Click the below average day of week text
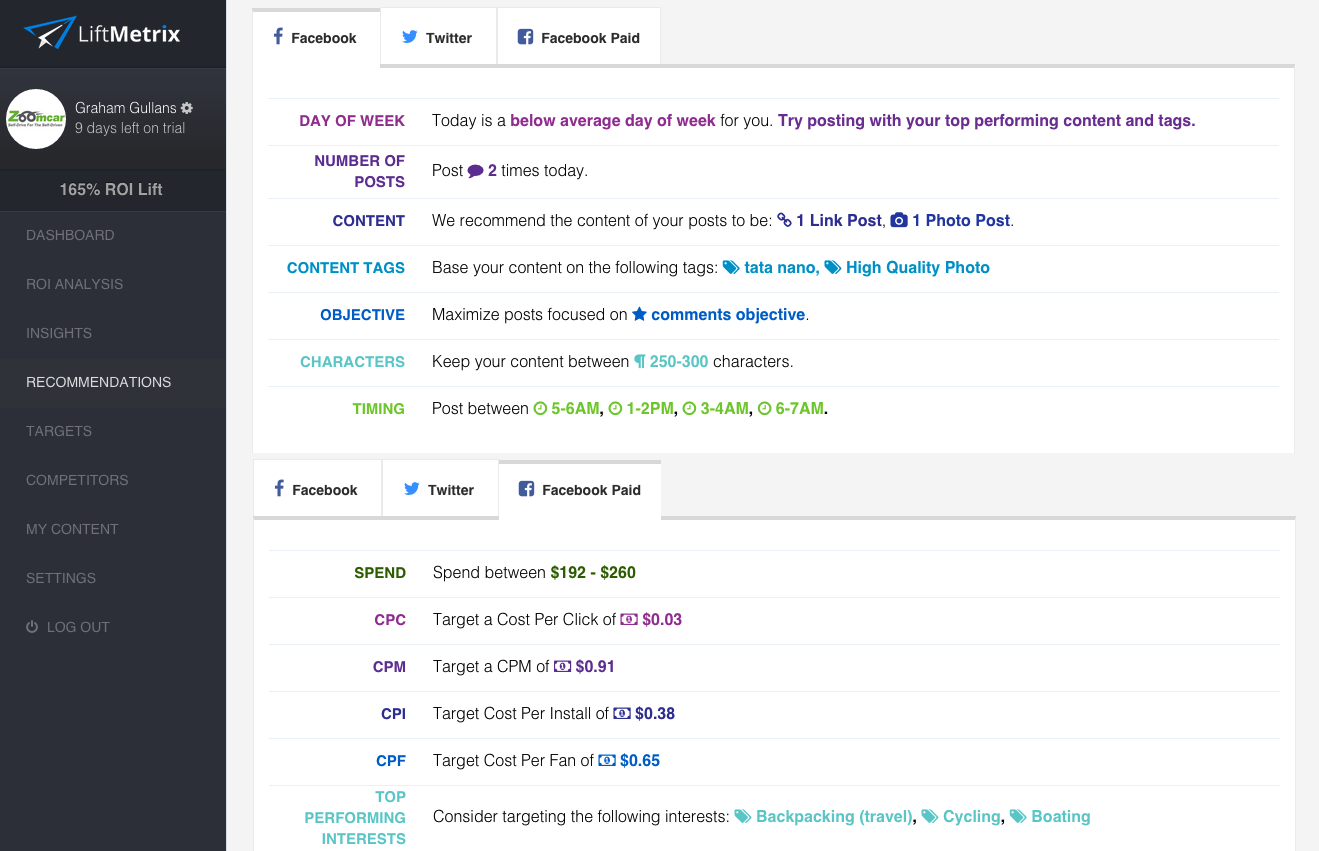 click(613, 120)
